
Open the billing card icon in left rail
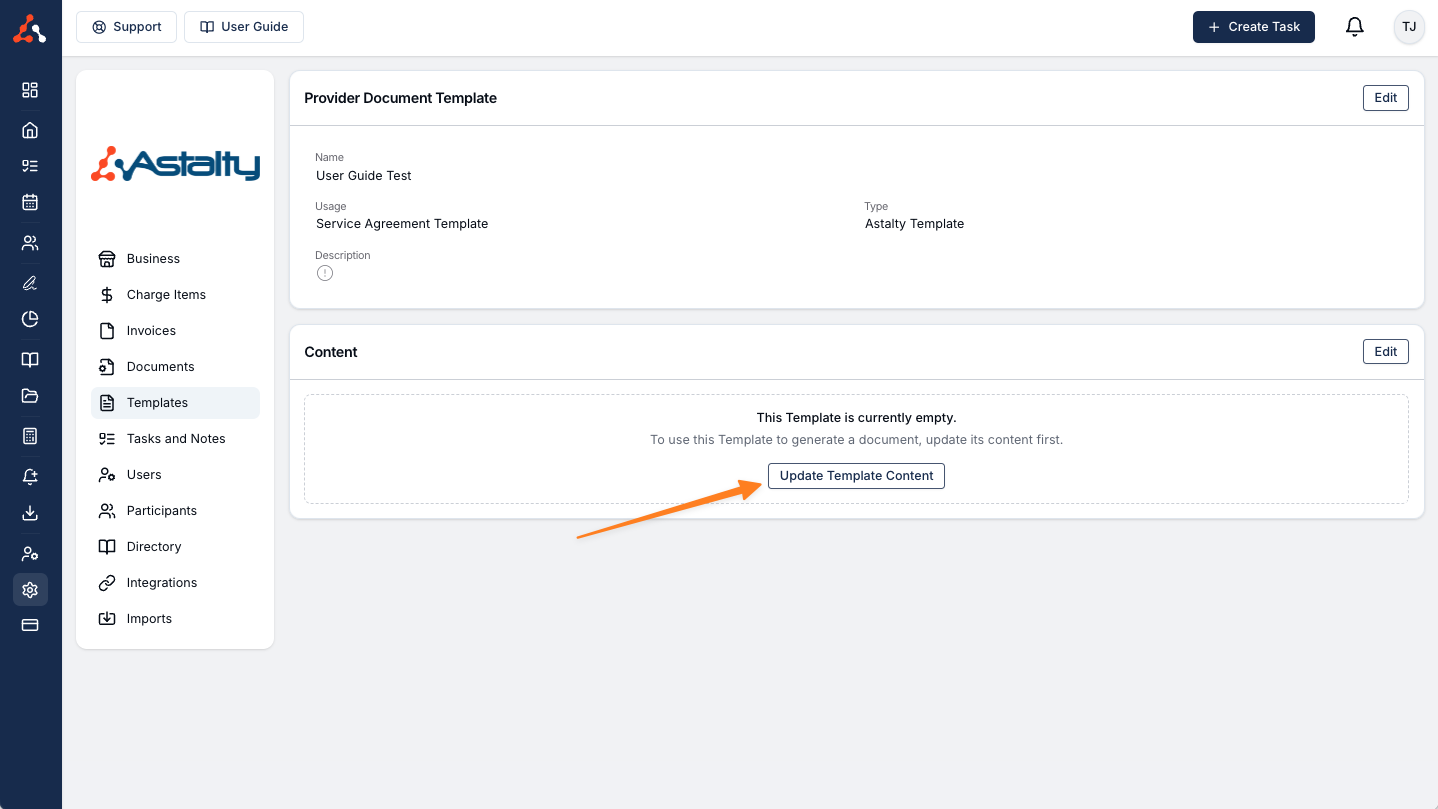pos(30,625)
